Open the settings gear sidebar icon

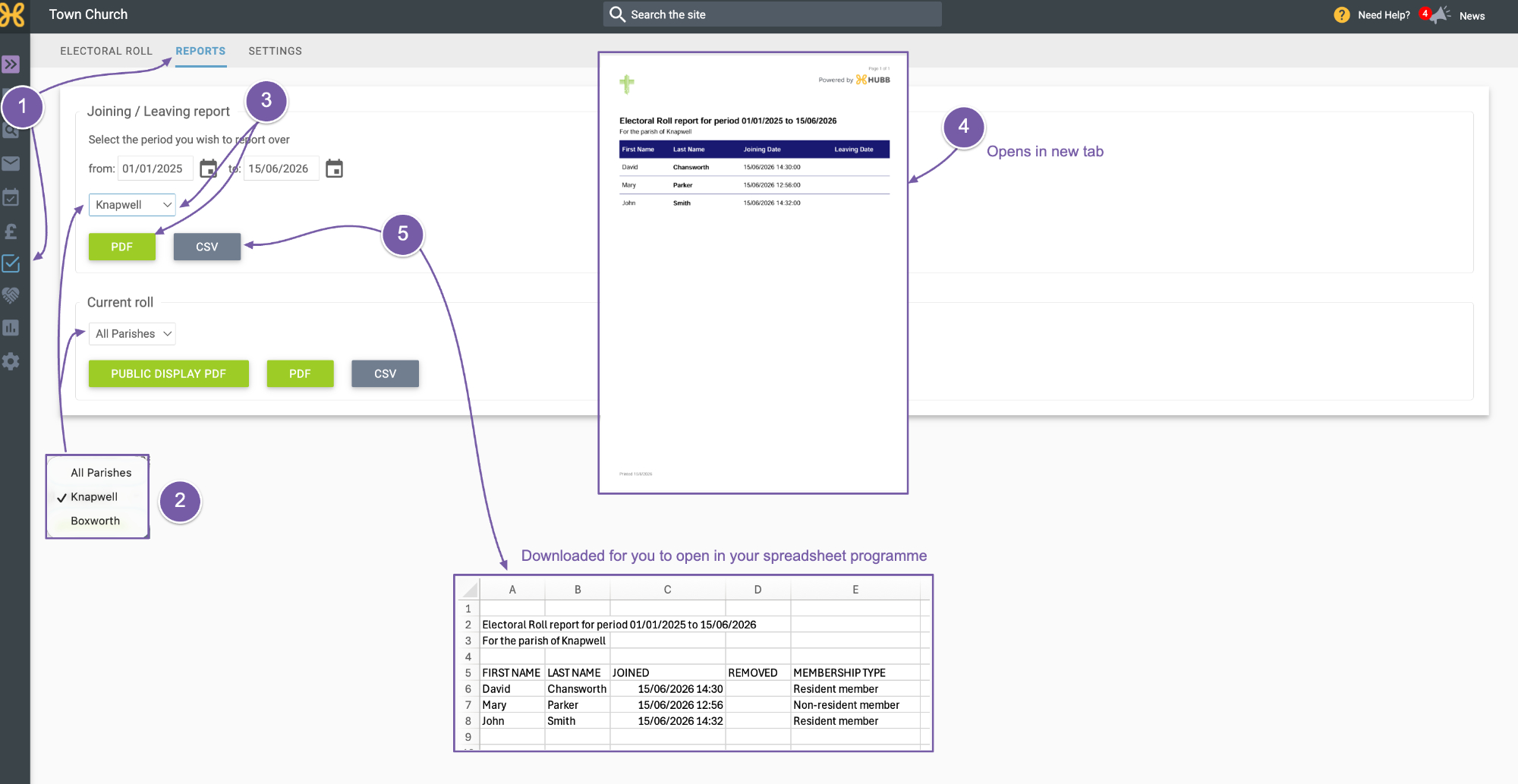pos(11,361)
